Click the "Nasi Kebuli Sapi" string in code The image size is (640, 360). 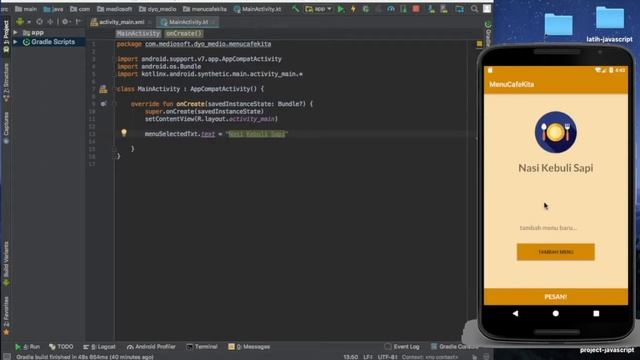tap(256, 134)
